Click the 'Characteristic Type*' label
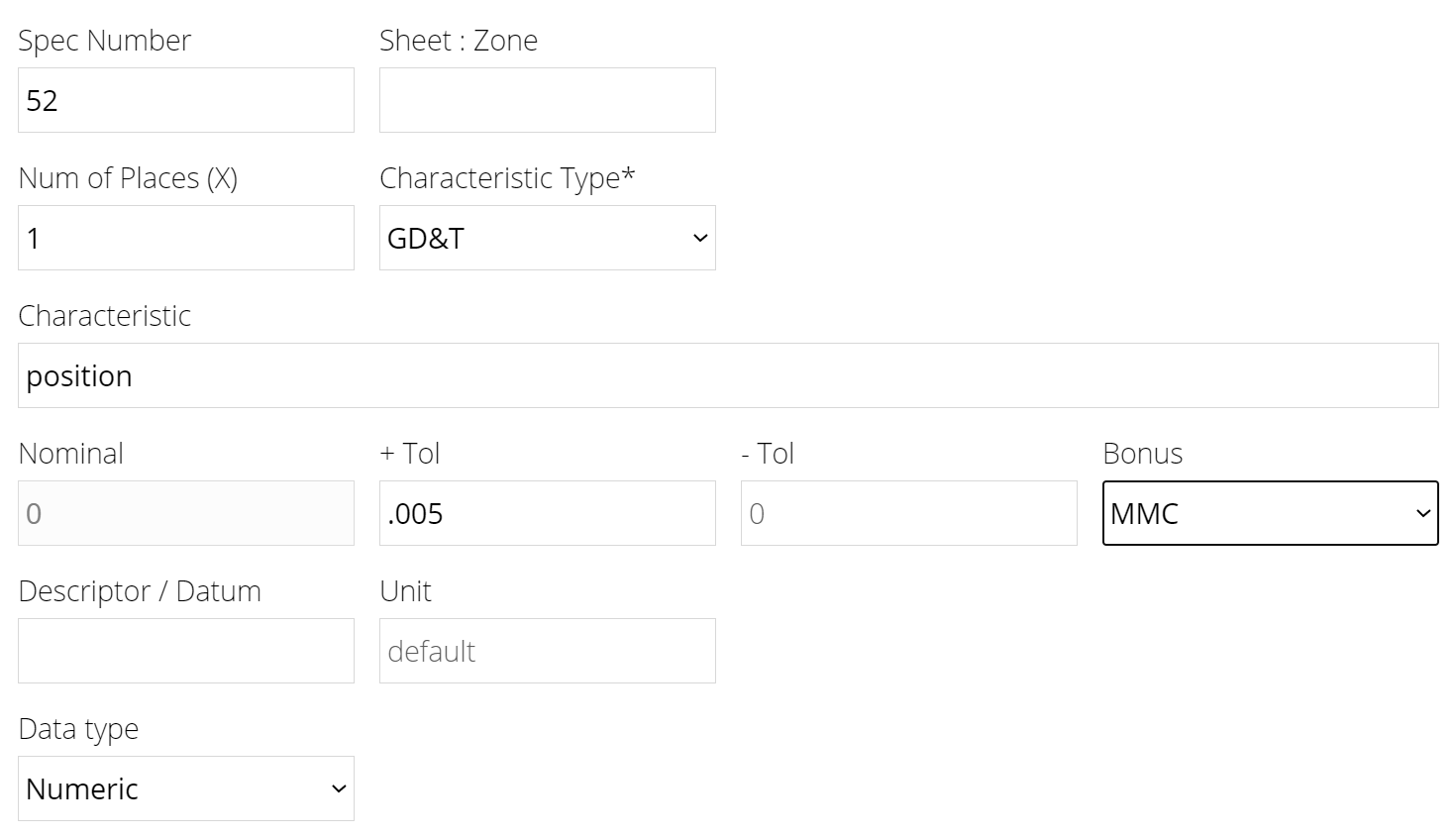The width and height of the screenshot is (1456, 838). [x=507, y=178]
